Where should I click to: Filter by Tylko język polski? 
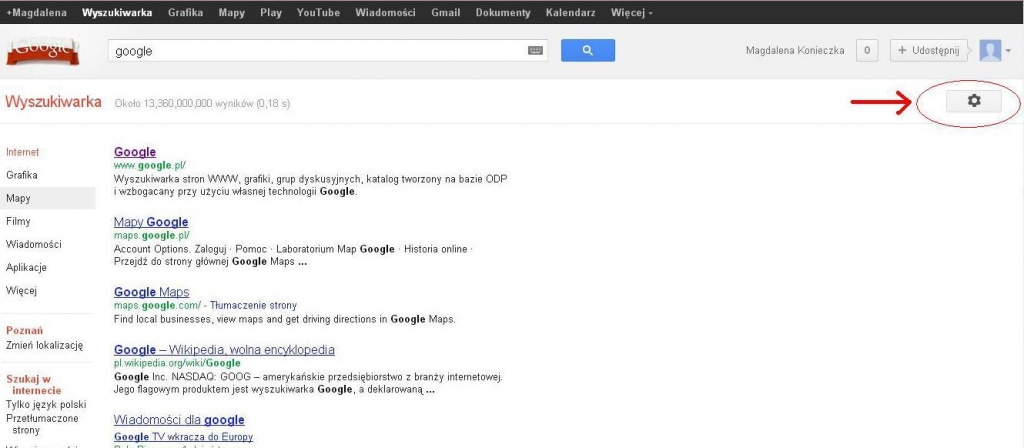point(47,404)
